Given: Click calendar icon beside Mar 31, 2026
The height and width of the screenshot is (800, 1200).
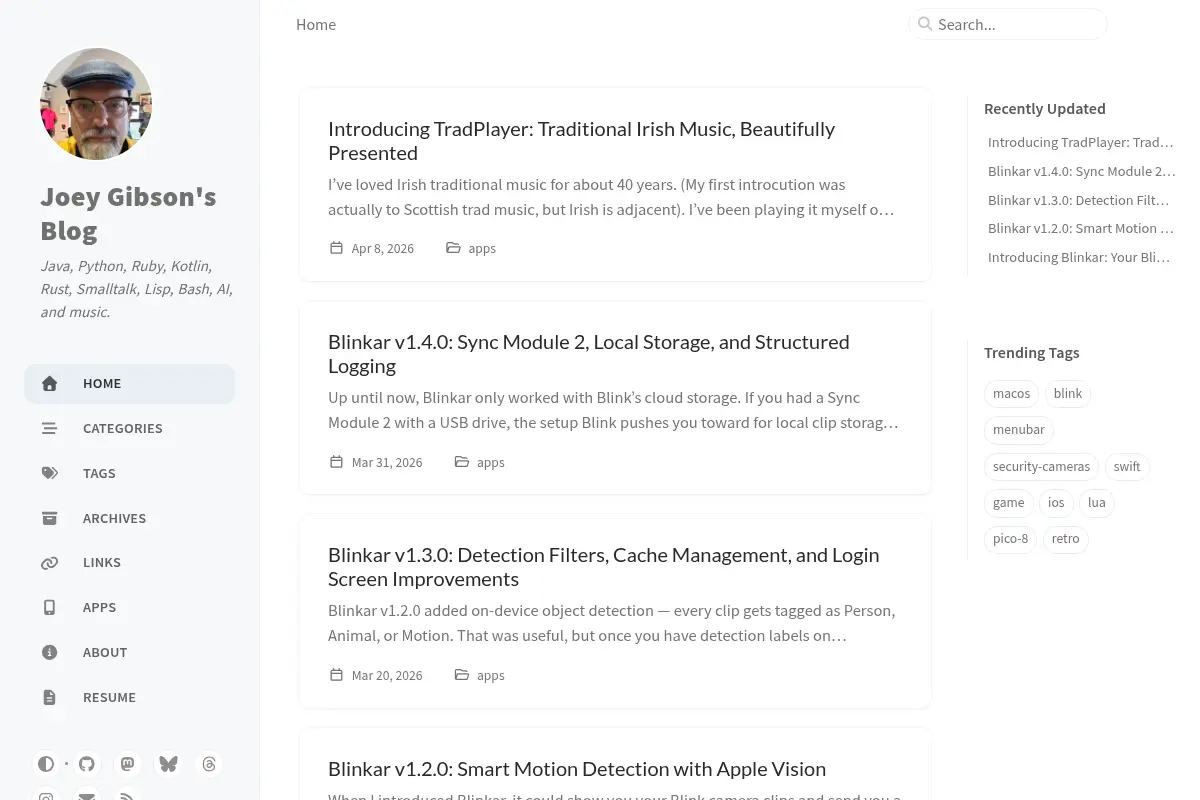Looking at the screenshot, I should pos(336,461).
